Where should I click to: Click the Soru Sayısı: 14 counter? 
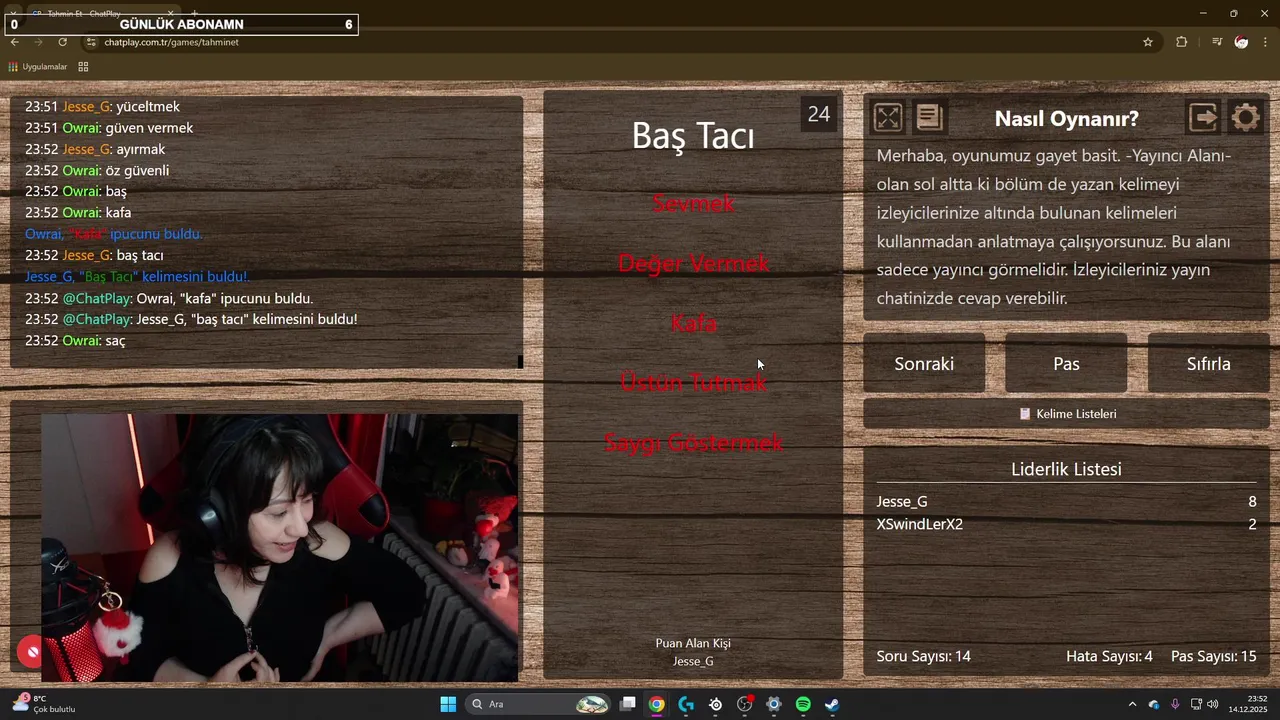click(924, 656)
